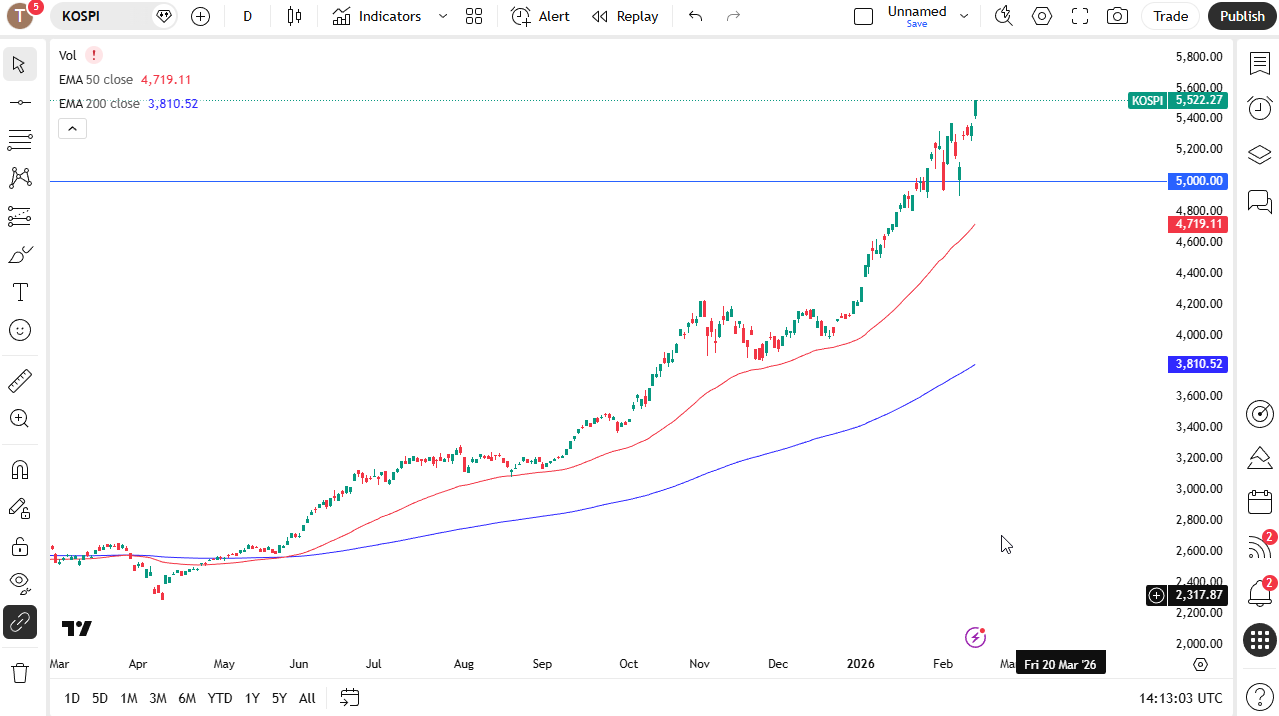
Task: Toggle the lock all drawings tool
Action: [19, 546]
